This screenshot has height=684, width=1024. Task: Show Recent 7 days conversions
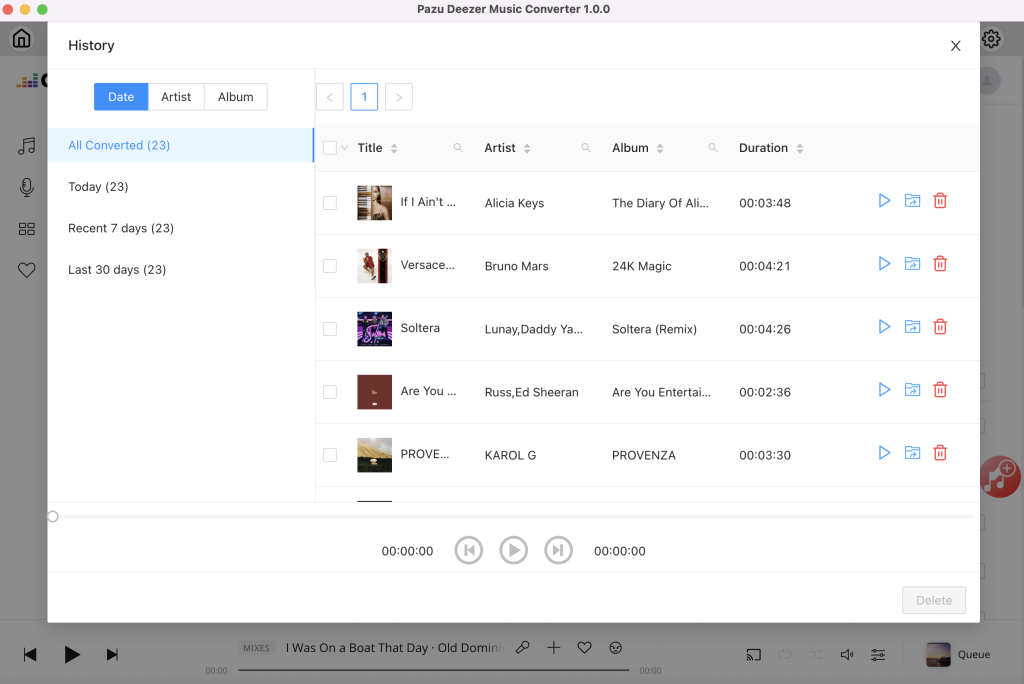click(x=121, y=228)
